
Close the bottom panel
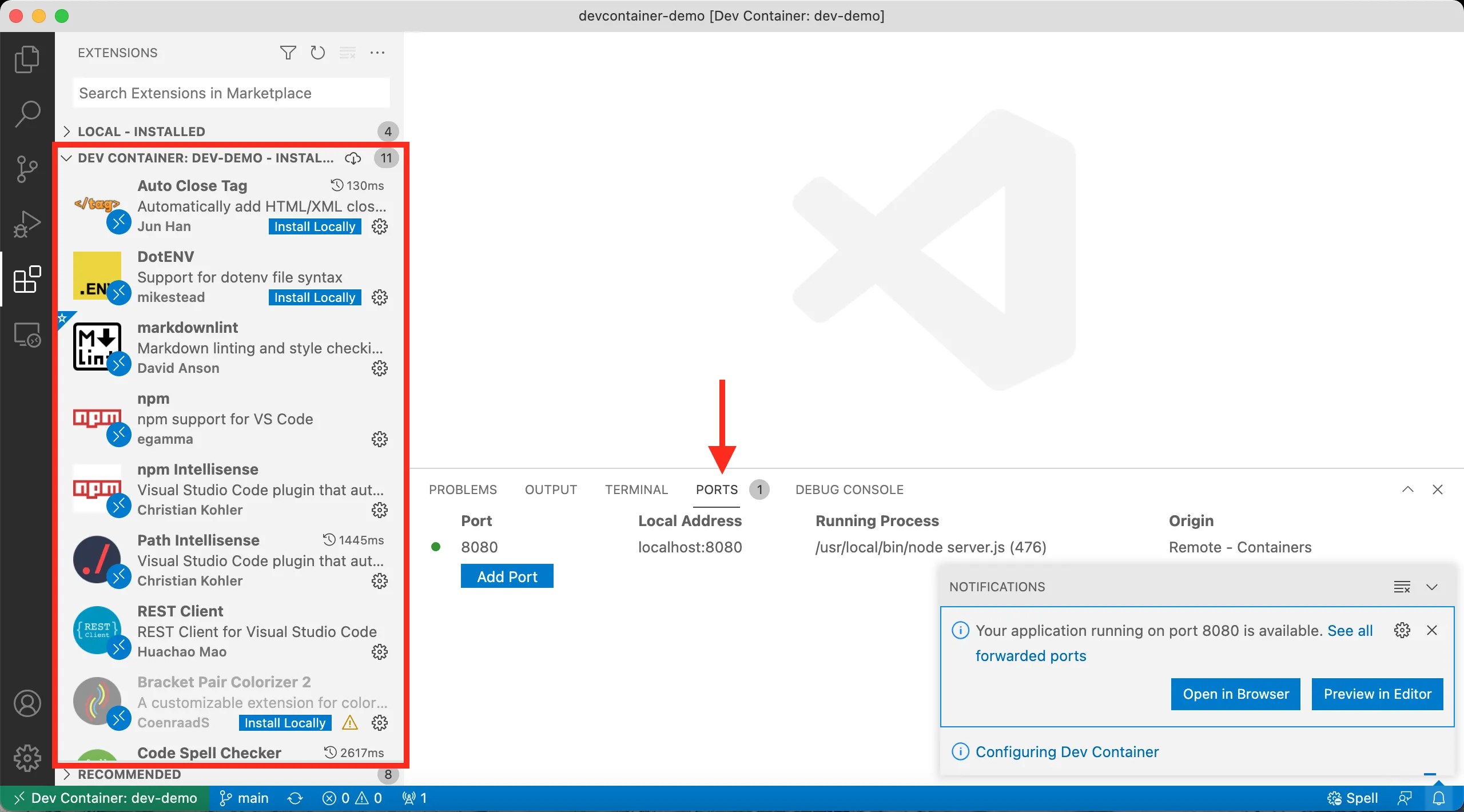tap(1438, 489)
